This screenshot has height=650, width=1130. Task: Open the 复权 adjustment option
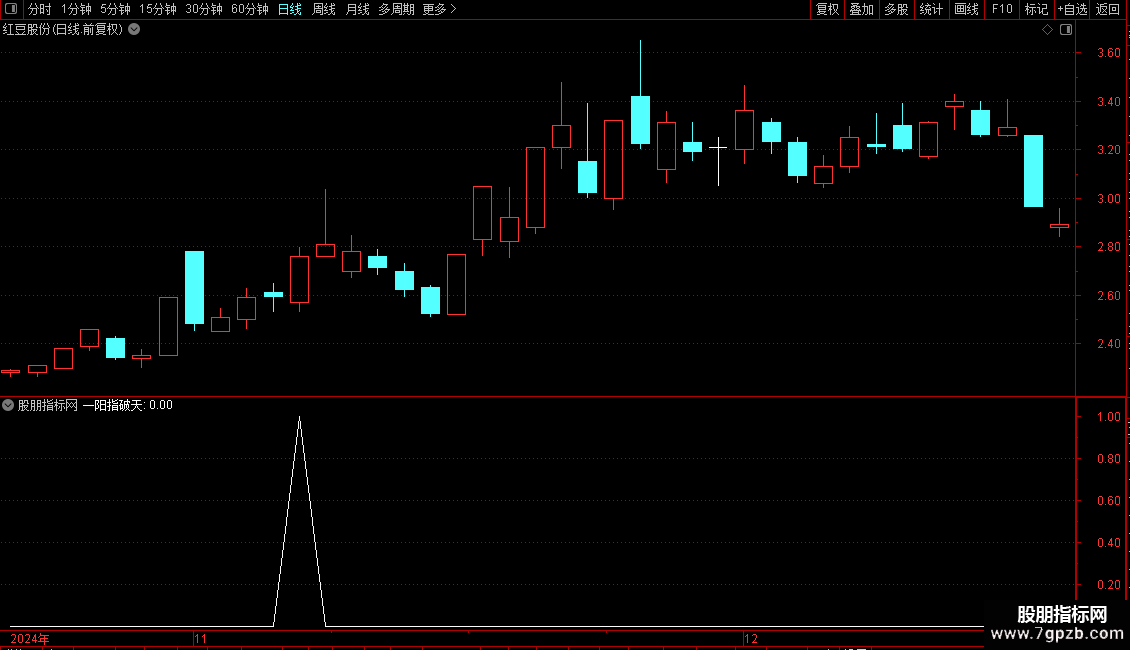pyautogui.click(x=827, y=9)
